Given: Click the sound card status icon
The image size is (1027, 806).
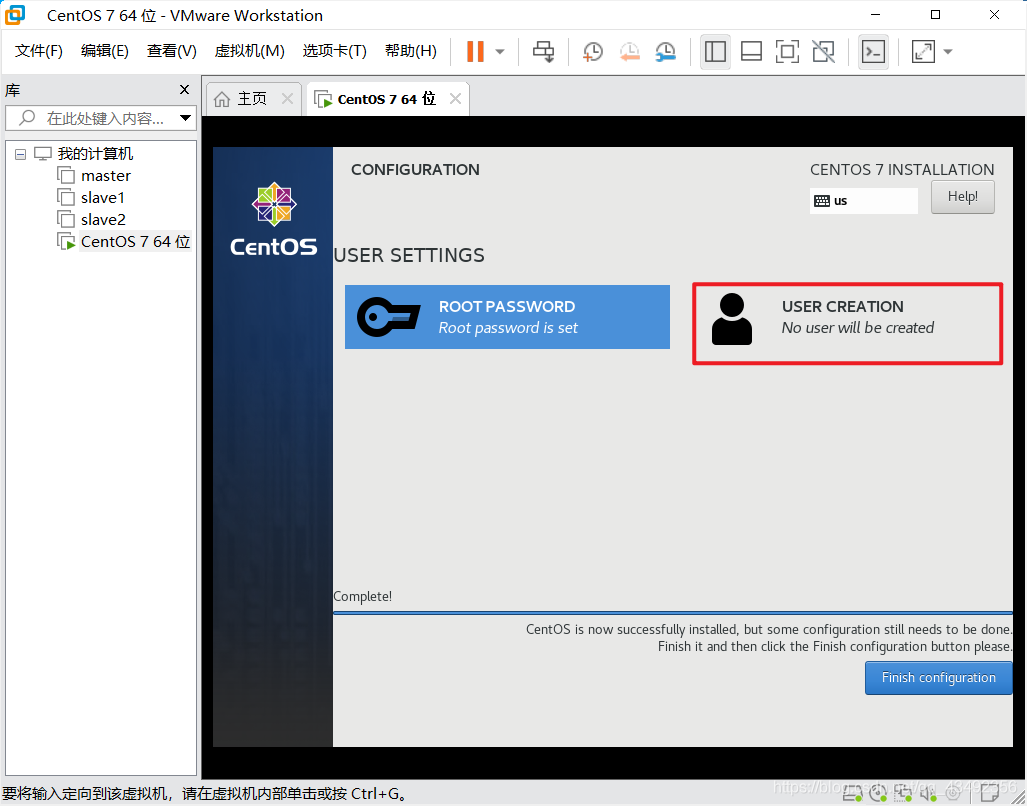Looking at the screenshot, I should (928, 794).
